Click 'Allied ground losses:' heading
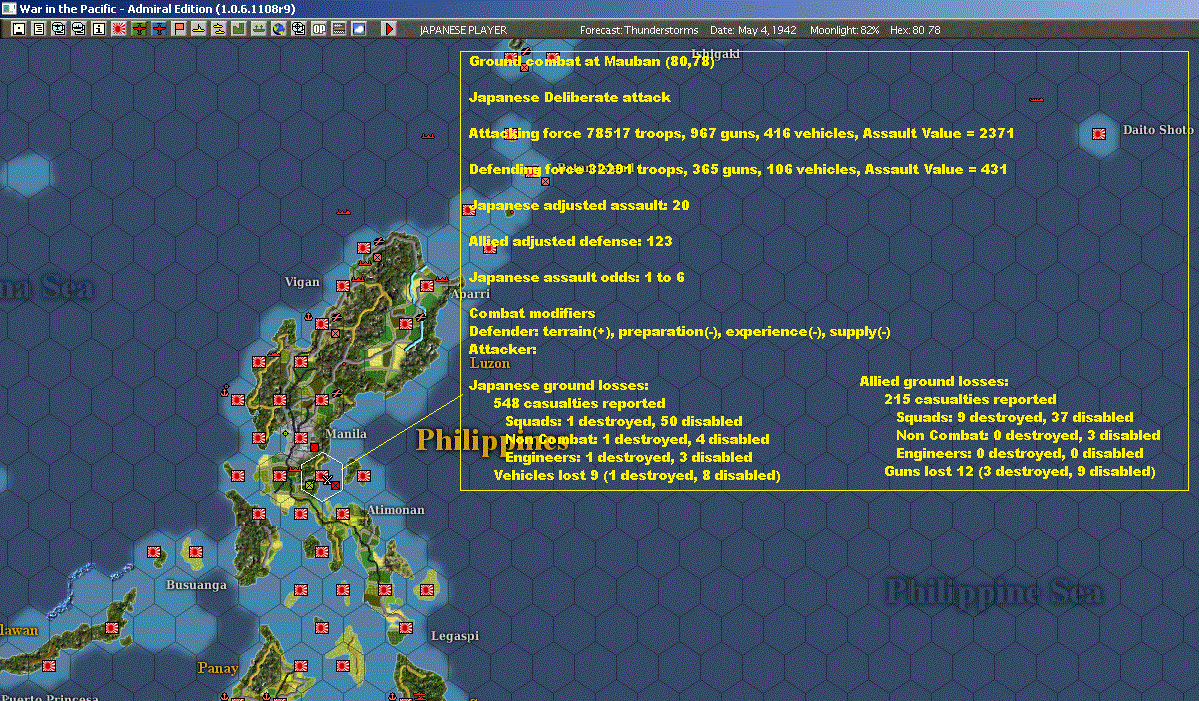The image size is (1199, 701). click(x=934, y=381)
